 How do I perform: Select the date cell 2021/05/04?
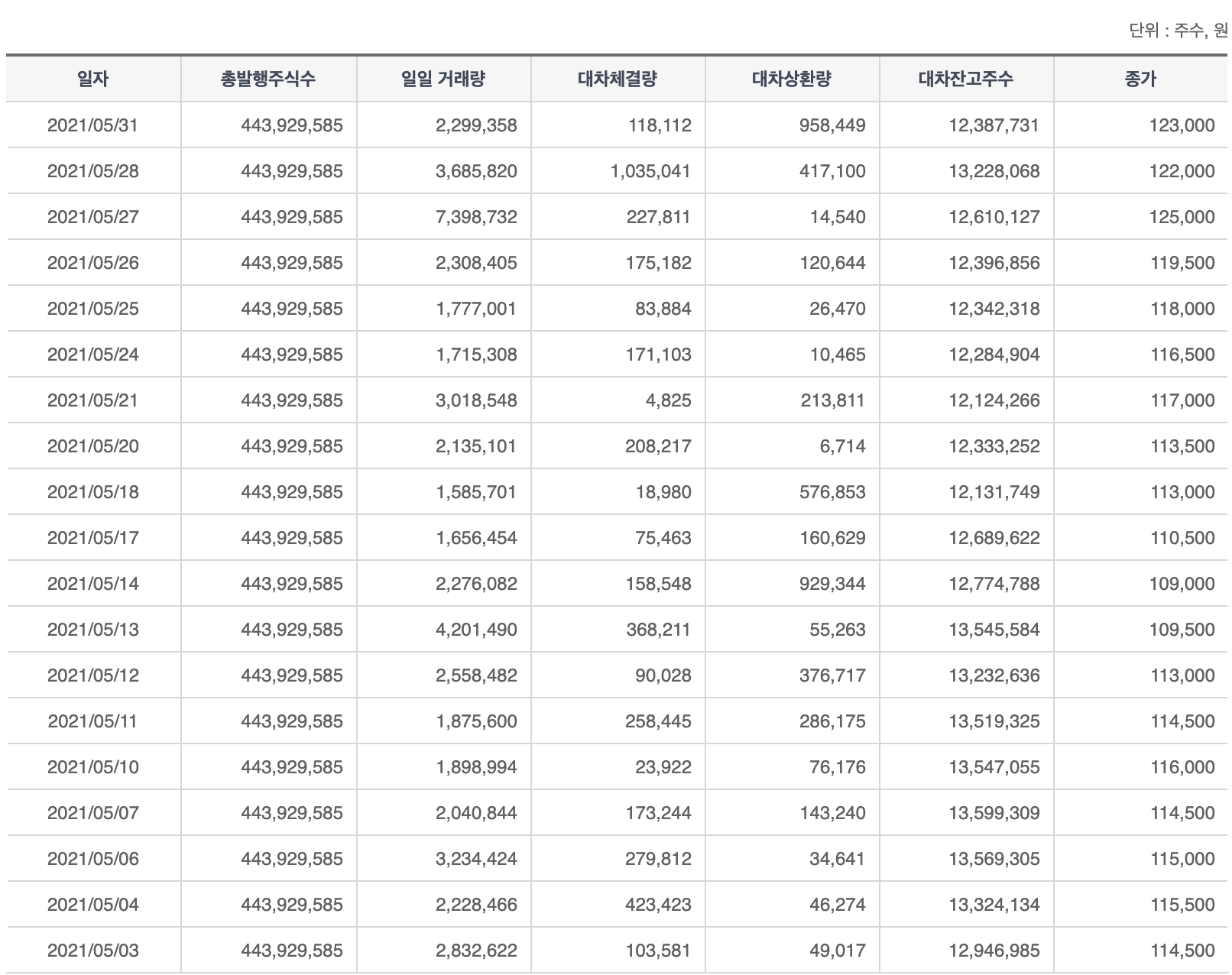click(x=93, y=905)
